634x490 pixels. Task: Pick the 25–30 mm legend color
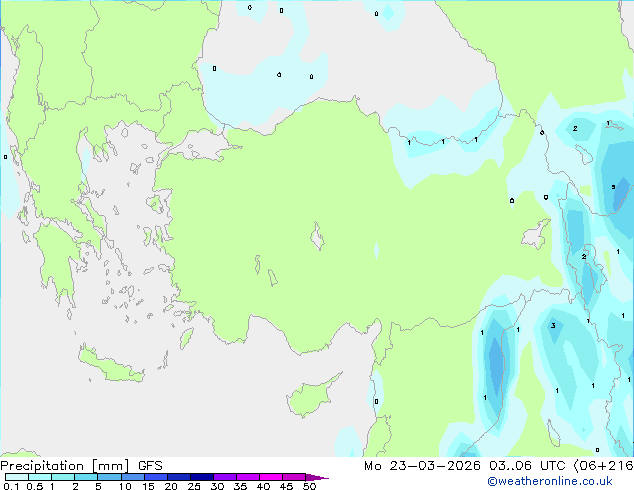[x=201, y=477]
